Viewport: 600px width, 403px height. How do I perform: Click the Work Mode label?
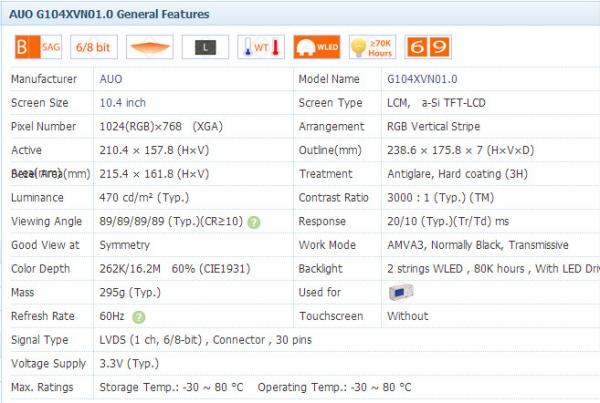pos(327,245)
